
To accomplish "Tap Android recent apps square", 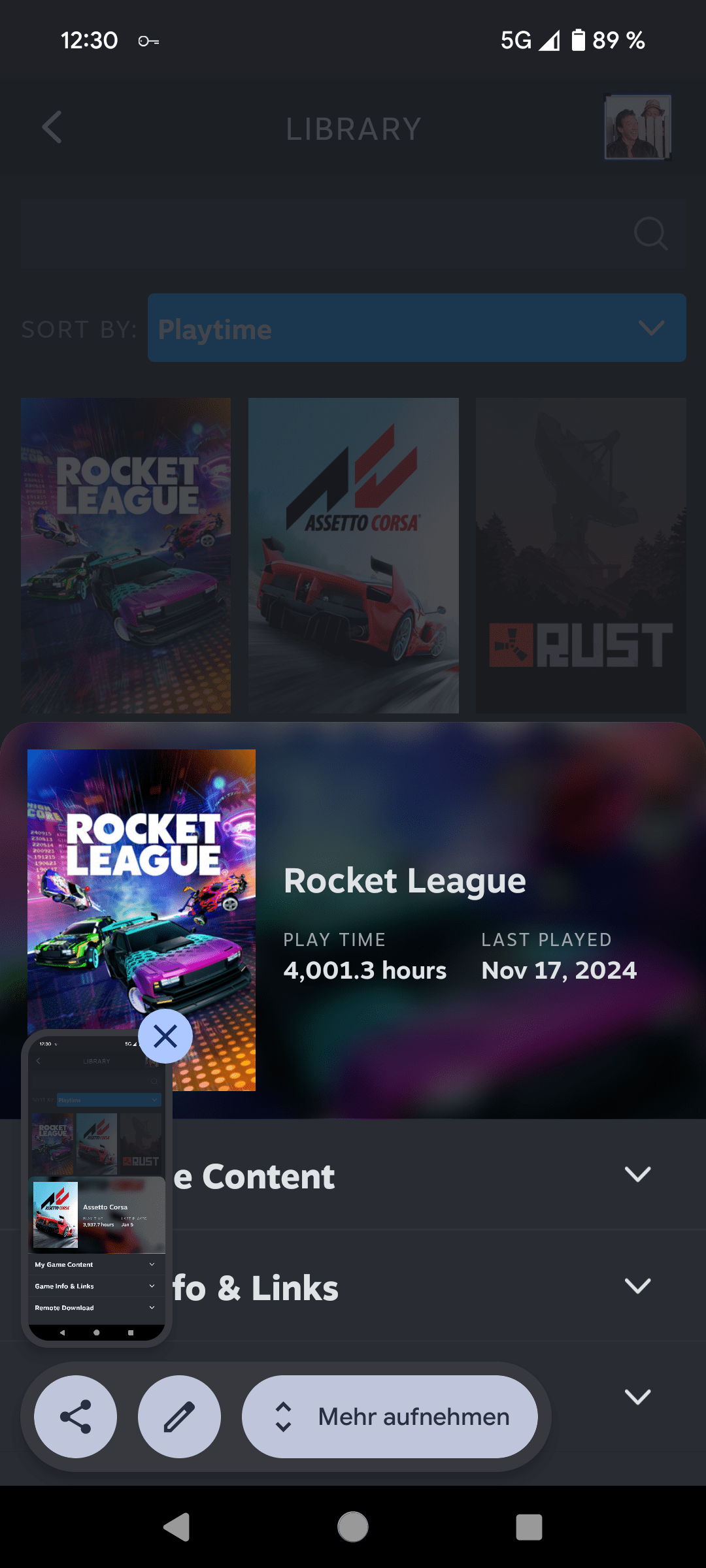I will pos(529,1527).
